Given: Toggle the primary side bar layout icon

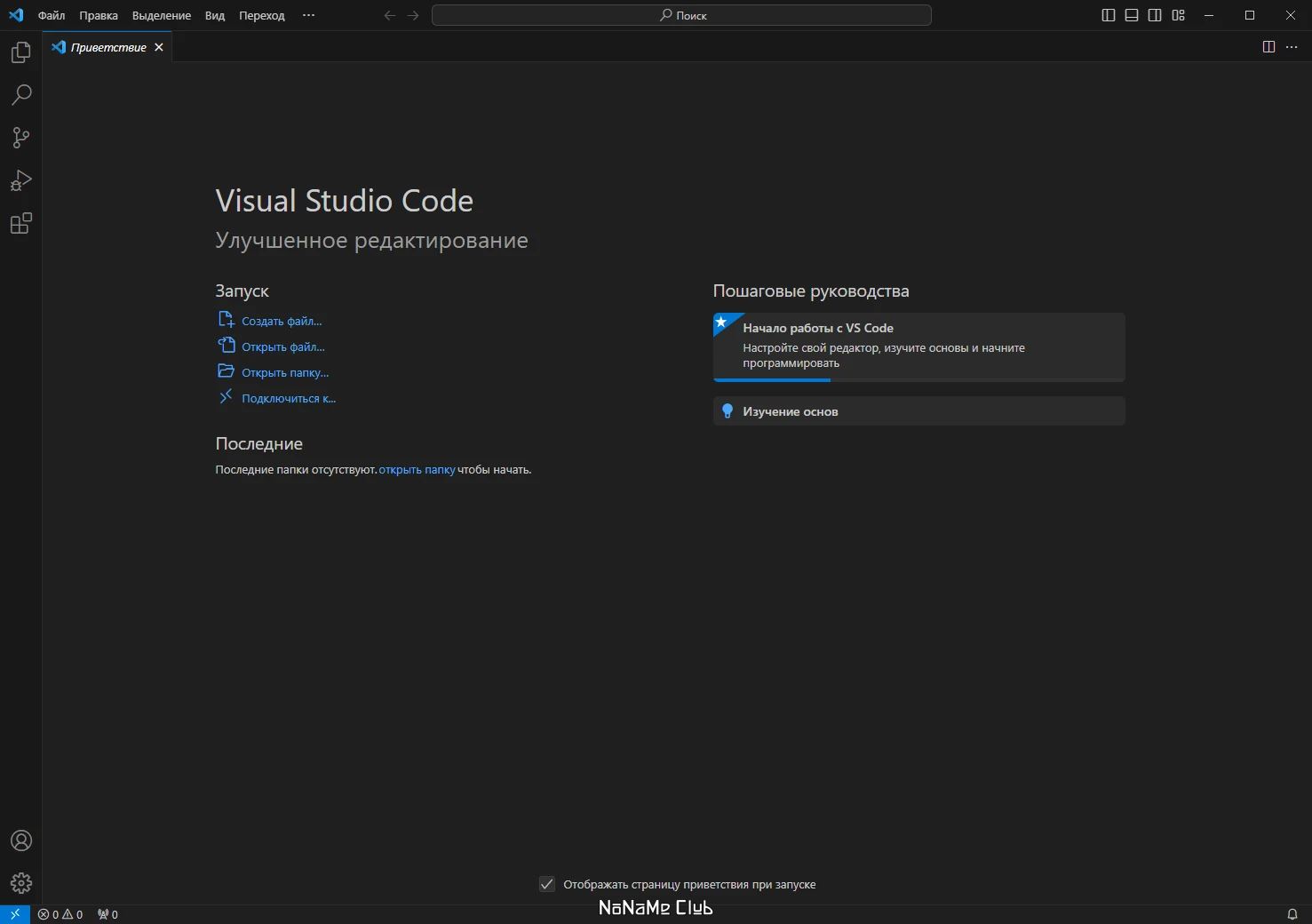Looking at the screenshot, I should pos(1109,15).
